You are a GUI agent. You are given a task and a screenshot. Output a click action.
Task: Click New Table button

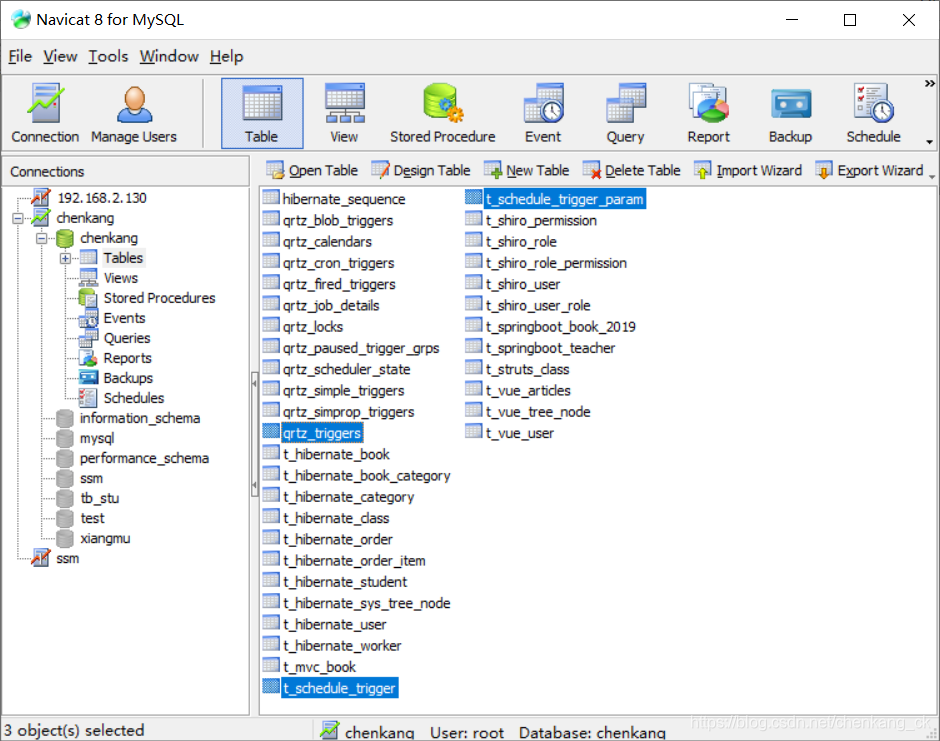[527, 171]
